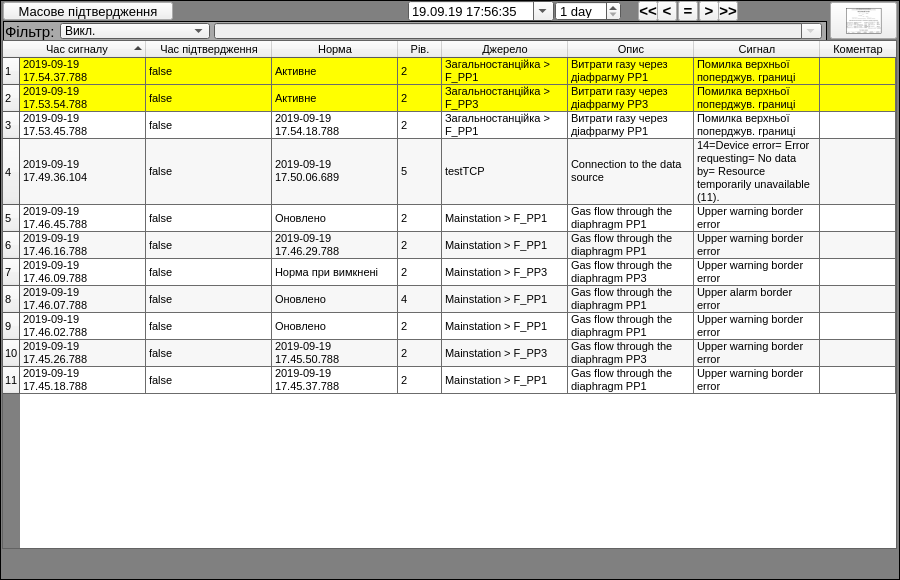Click the Масове підтвердження button

(x=88, y=11)
